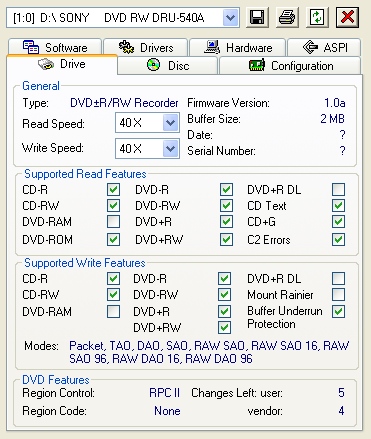The width and height of the screenshot is (371, 439).
Task: Toggle DVD-R checkbox under Read Features
Action: 226,190
